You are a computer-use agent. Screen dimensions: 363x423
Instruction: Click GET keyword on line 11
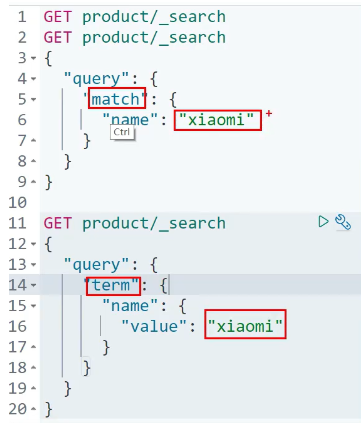58,223
